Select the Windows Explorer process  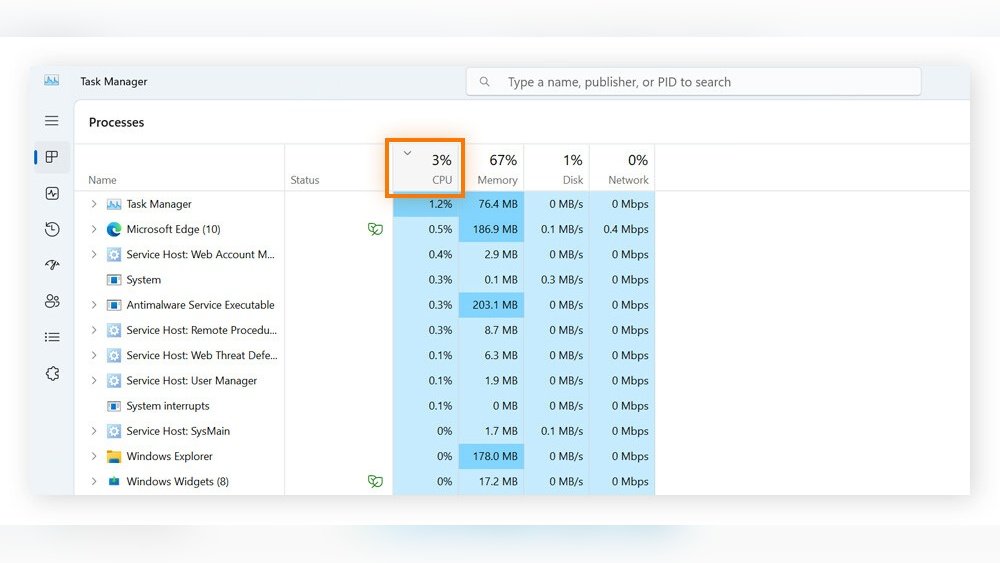tap(169, 456)
